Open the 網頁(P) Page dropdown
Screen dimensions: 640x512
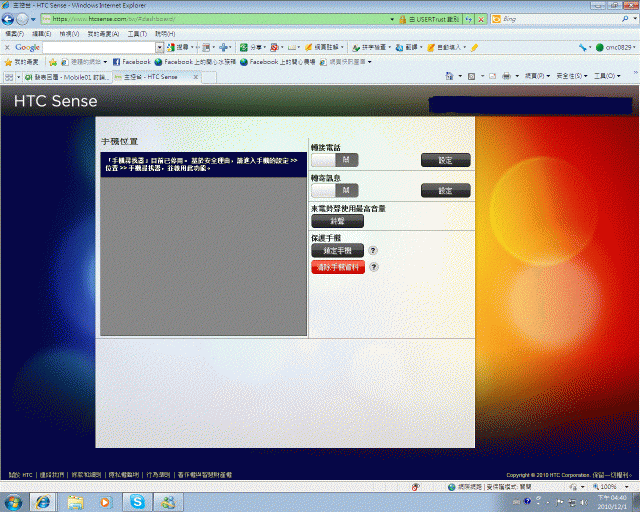[x=537, y=76]
